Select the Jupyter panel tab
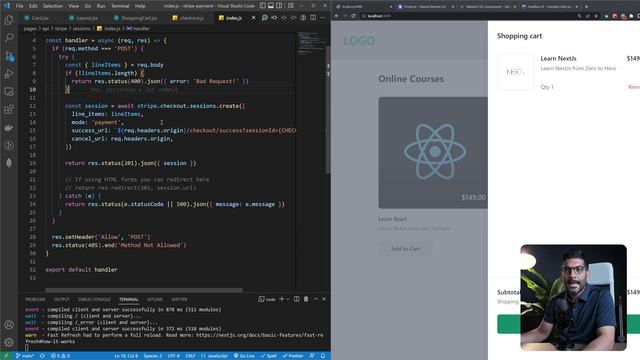This screenshot has width=640, height=360. click(179, 300)
